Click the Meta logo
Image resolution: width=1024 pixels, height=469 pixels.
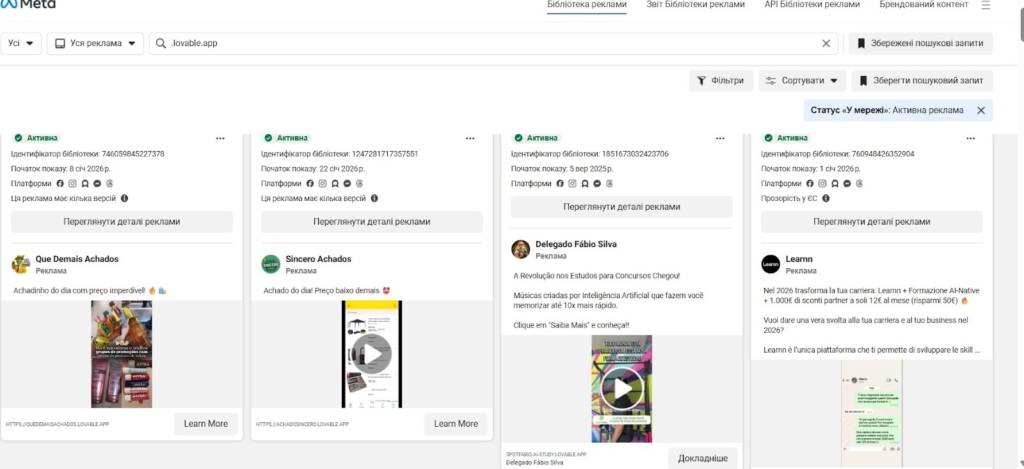coord(29,4)
